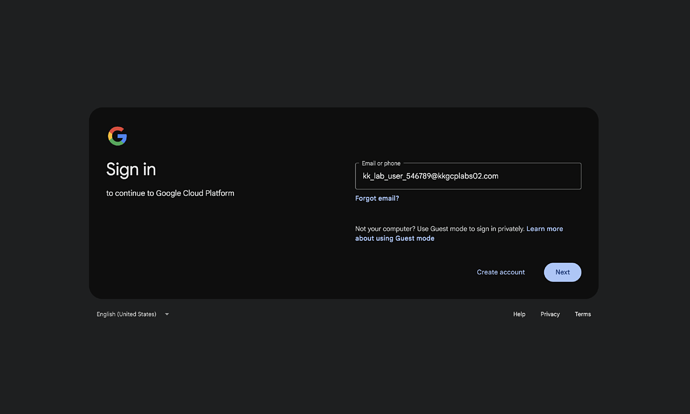Click the Google G logo
The width and height of the screenshot is (690, 414).
117,136
